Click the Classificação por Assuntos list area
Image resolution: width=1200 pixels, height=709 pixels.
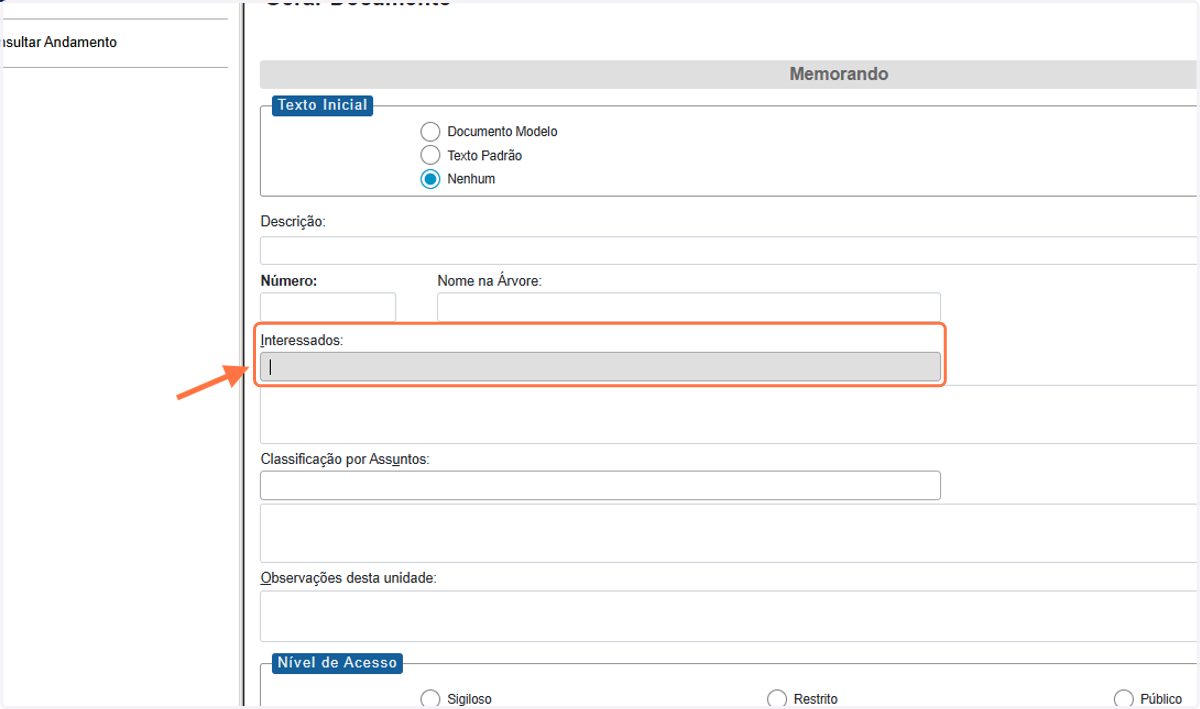(x=729, y=533)
